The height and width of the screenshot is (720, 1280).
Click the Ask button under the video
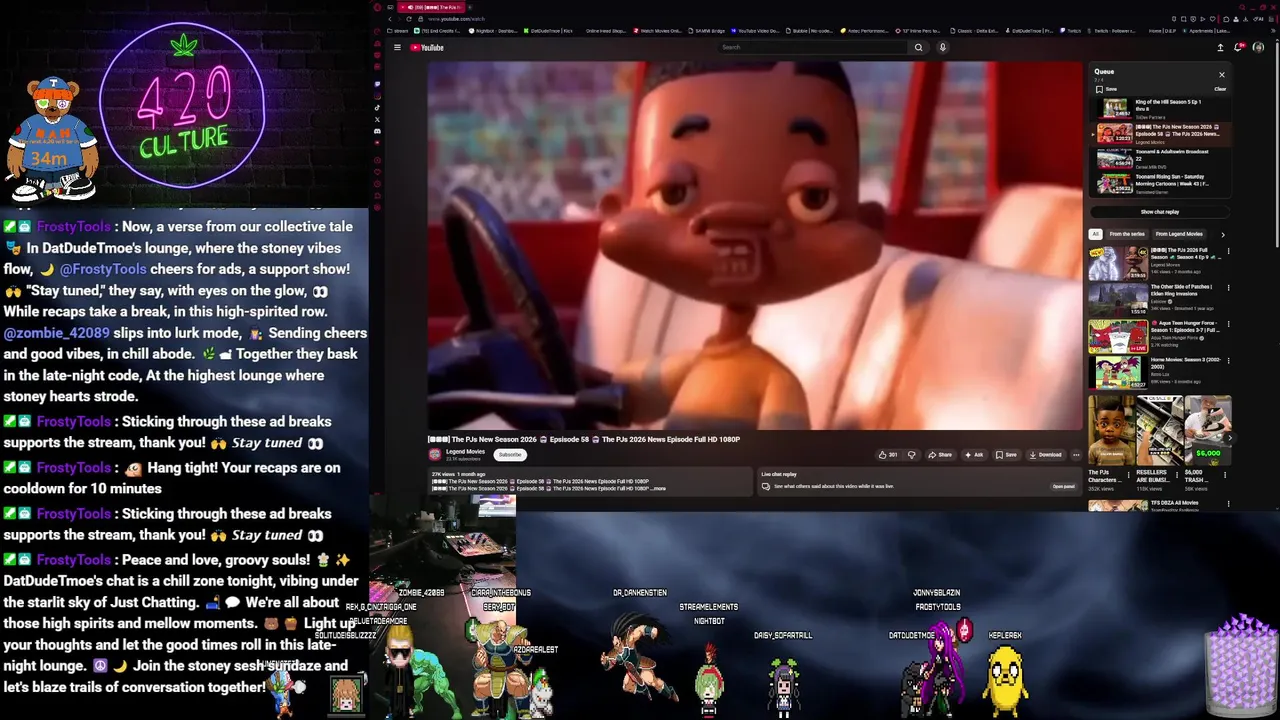974,455
